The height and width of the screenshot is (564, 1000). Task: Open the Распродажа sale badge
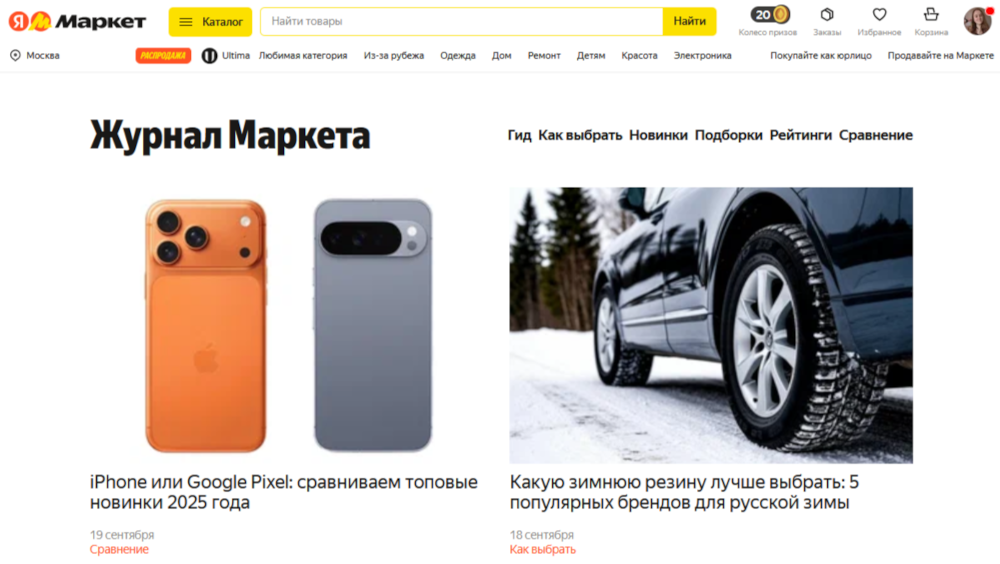point(163,56)
